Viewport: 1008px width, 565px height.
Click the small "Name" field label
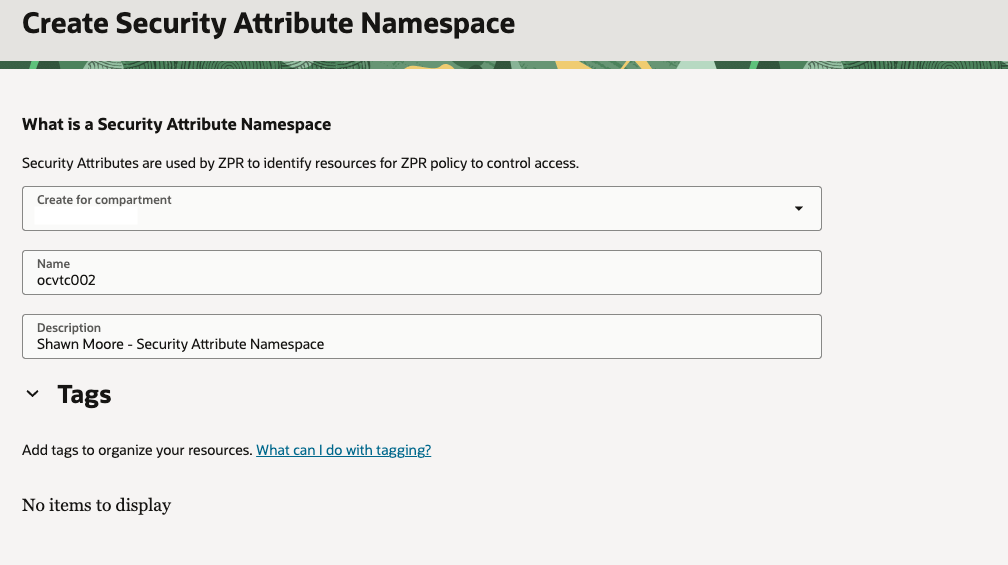click(53, 264)
